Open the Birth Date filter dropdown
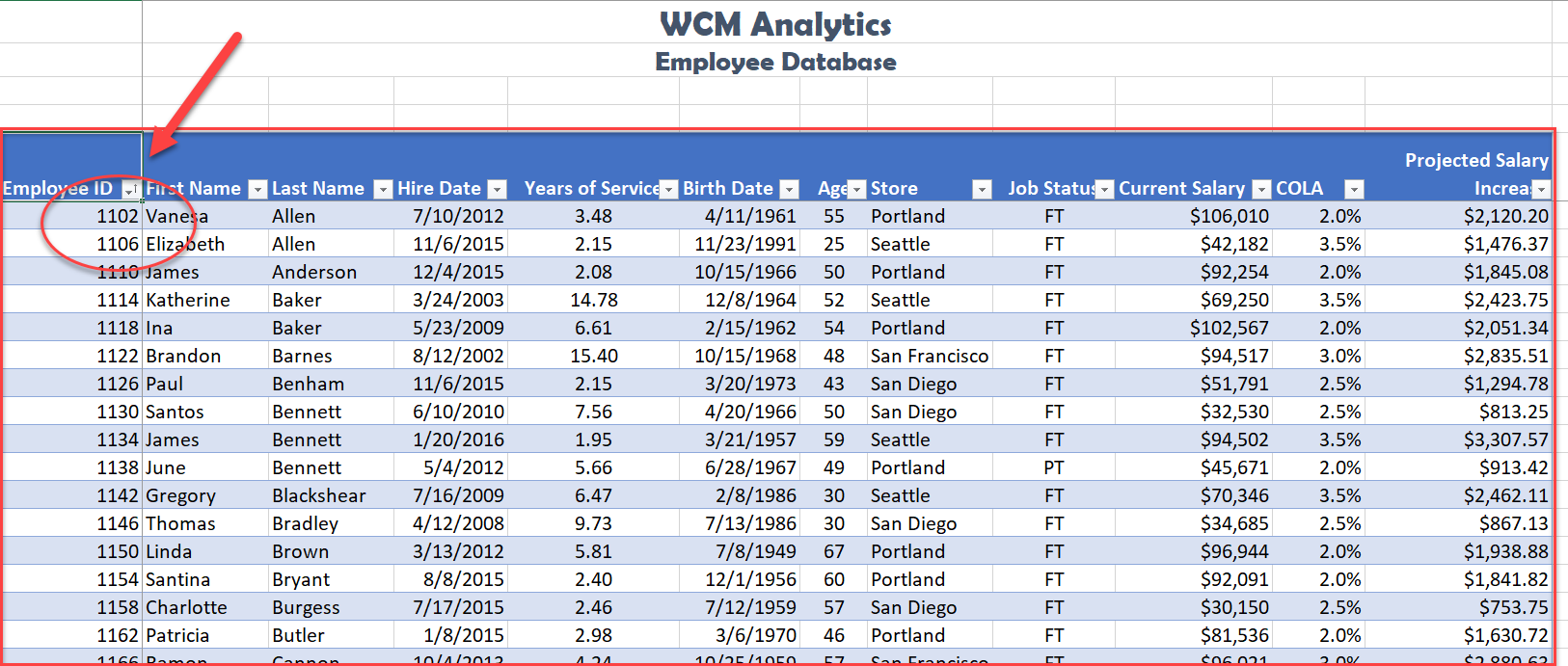 (789, 190)
